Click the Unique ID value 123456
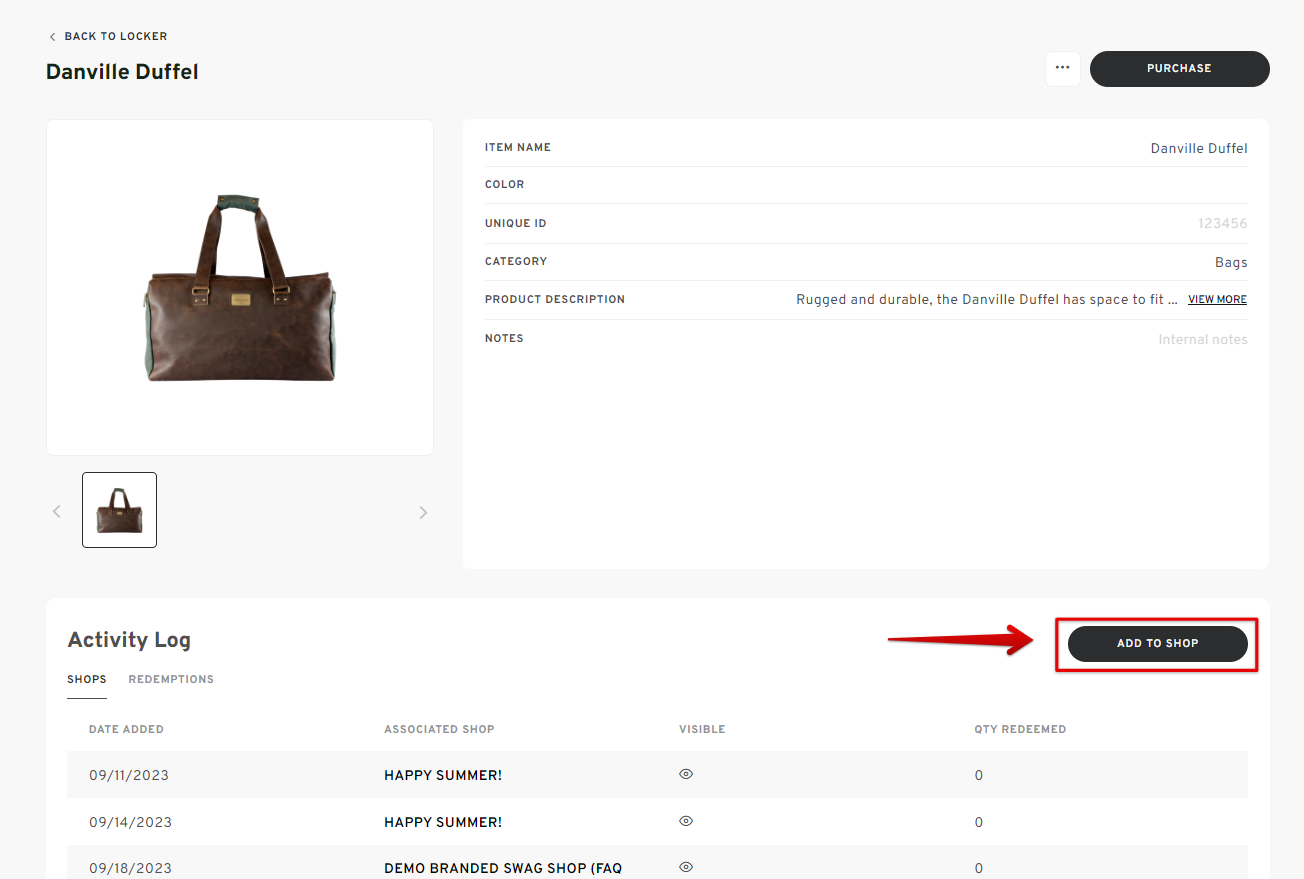Image resolution: width=1304 pixels, height=879 pixels. coord(1223,224)
